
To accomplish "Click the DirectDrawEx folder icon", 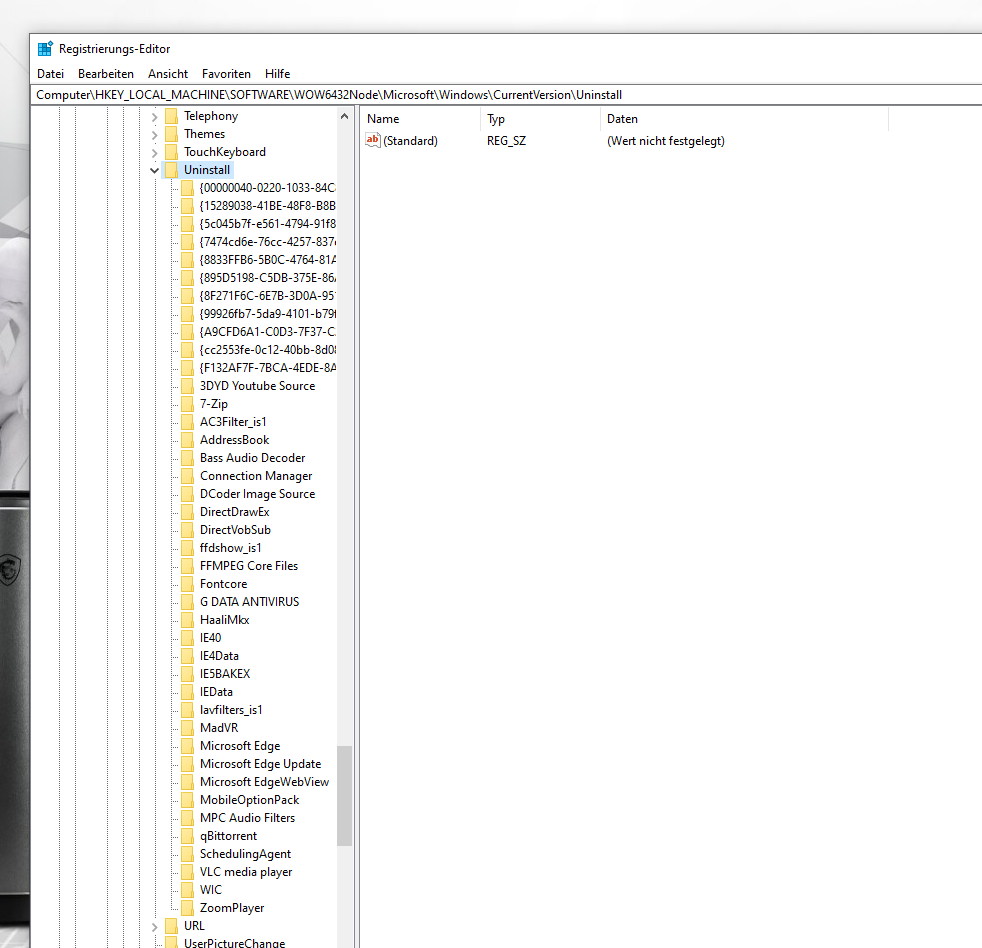I will pos(187,512).
